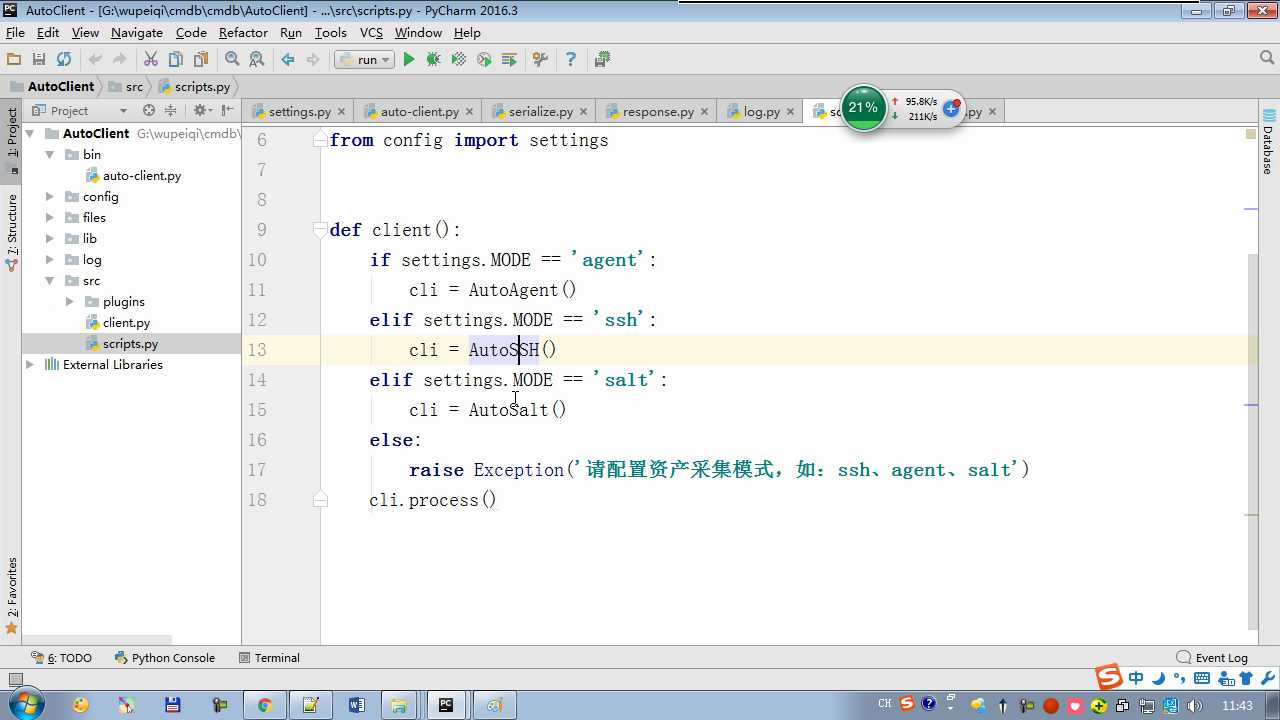Open the Navigate menu

[x=137, y=33]
